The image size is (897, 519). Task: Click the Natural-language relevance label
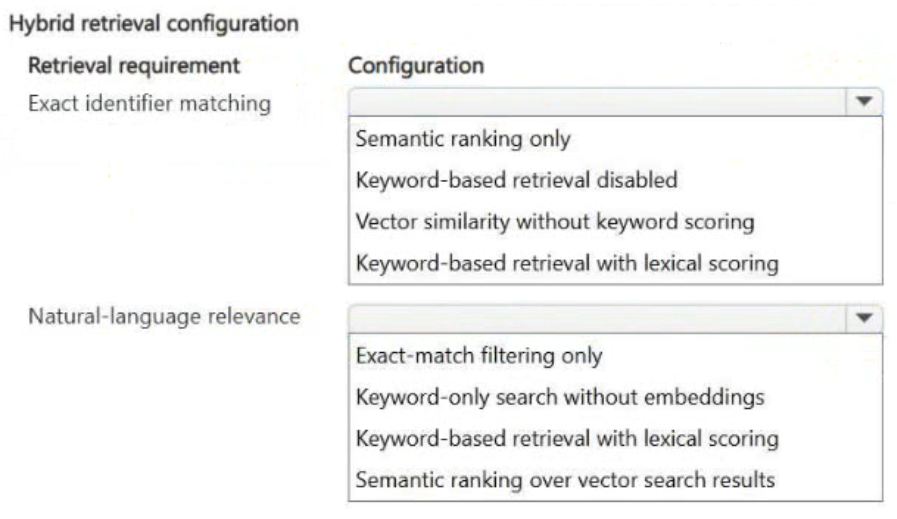point(164,316)
